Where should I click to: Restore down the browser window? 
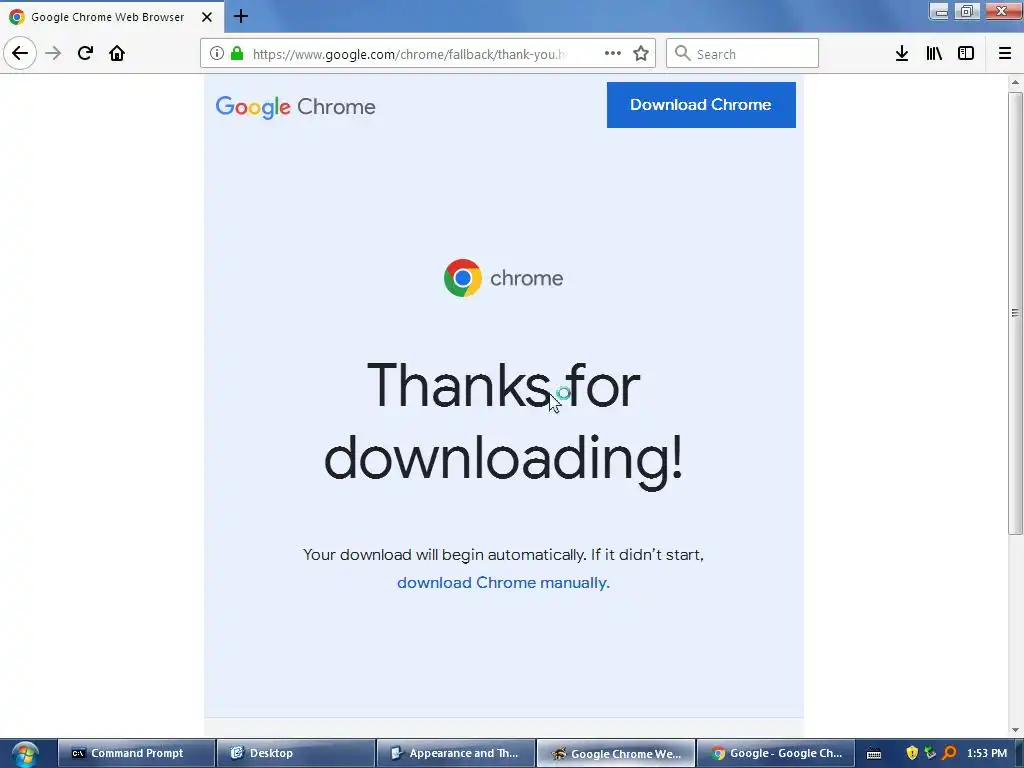(x=967, y=11)
